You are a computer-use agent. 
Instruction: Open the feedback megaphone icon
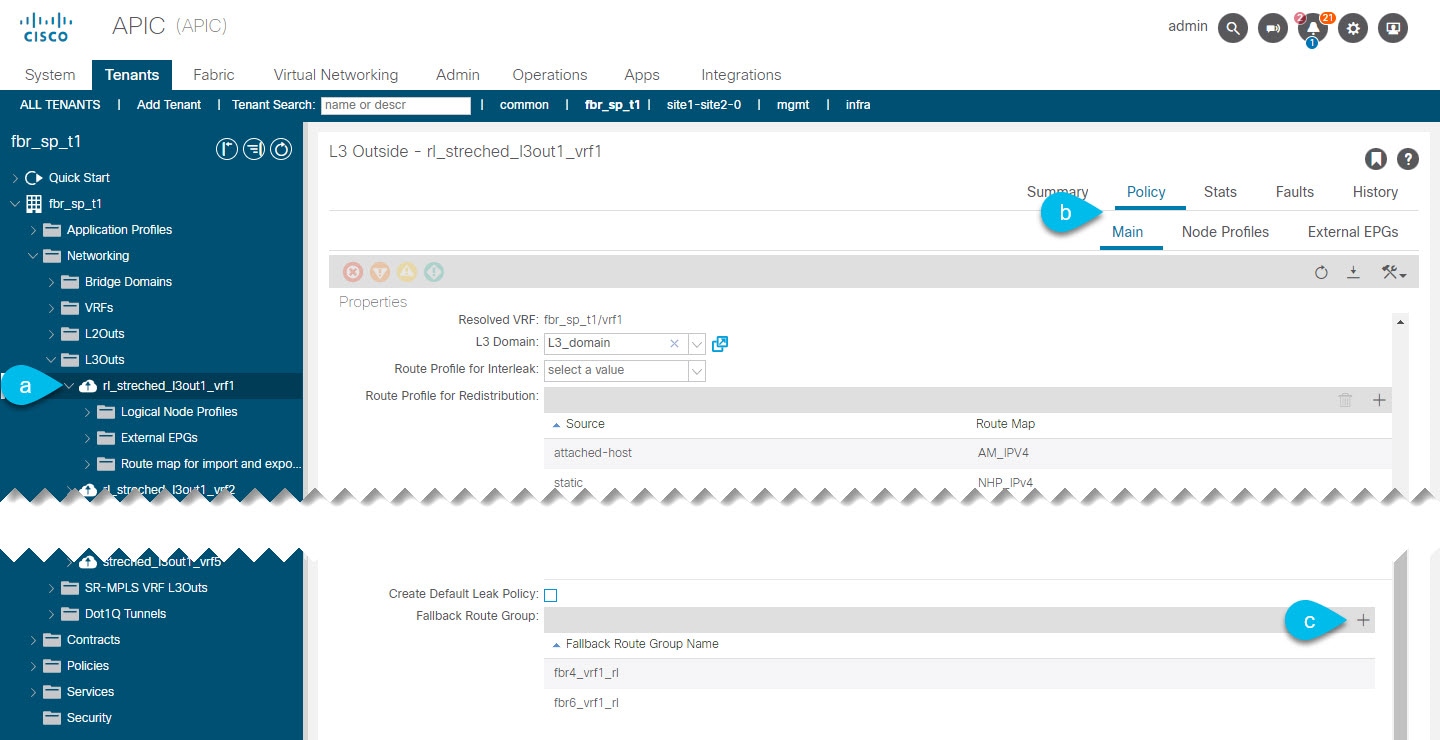click(1272, 28)
